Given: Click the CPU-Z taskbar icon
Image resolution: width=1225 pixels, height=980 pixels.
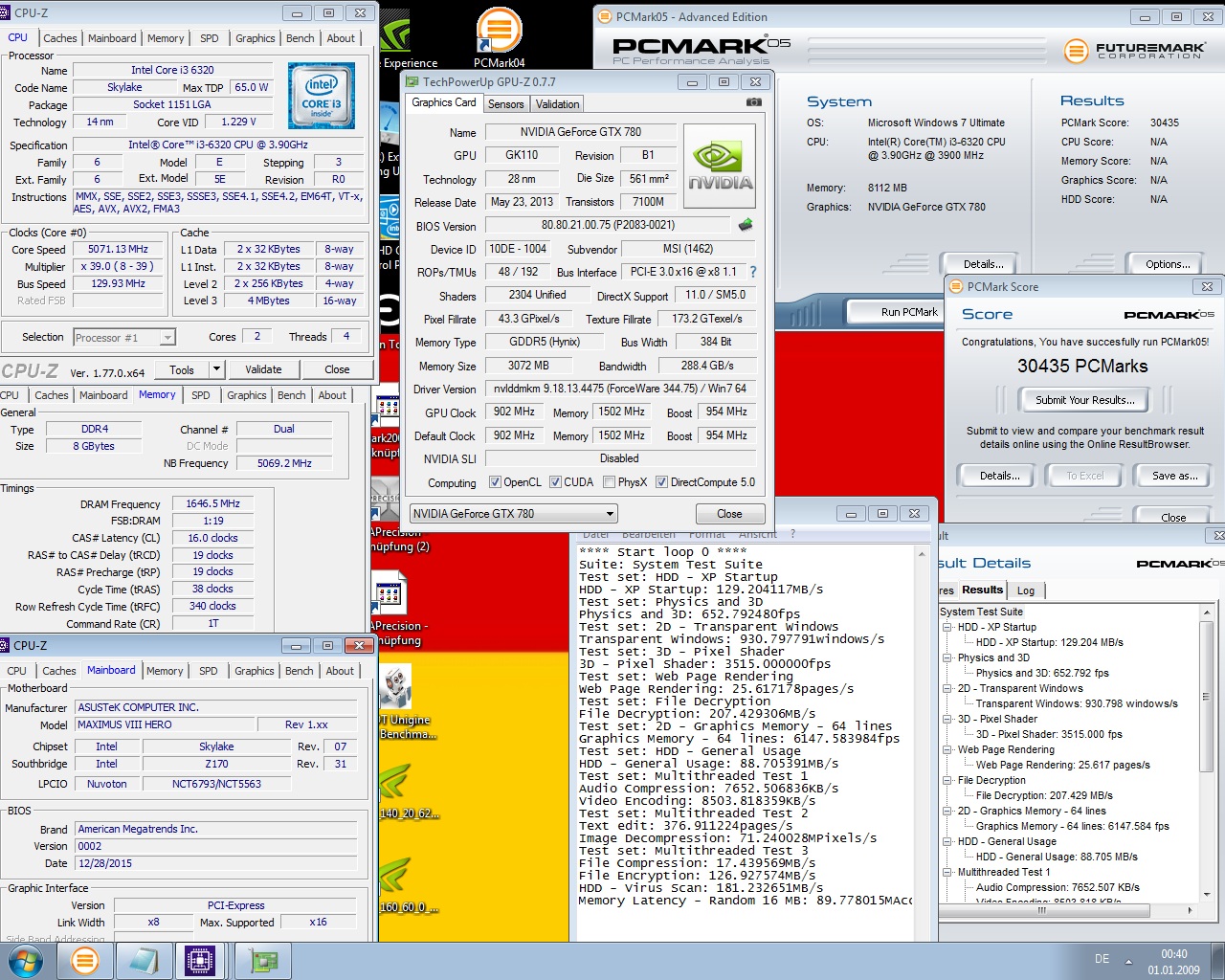Looking at the screenshot, I should (200, 960).
